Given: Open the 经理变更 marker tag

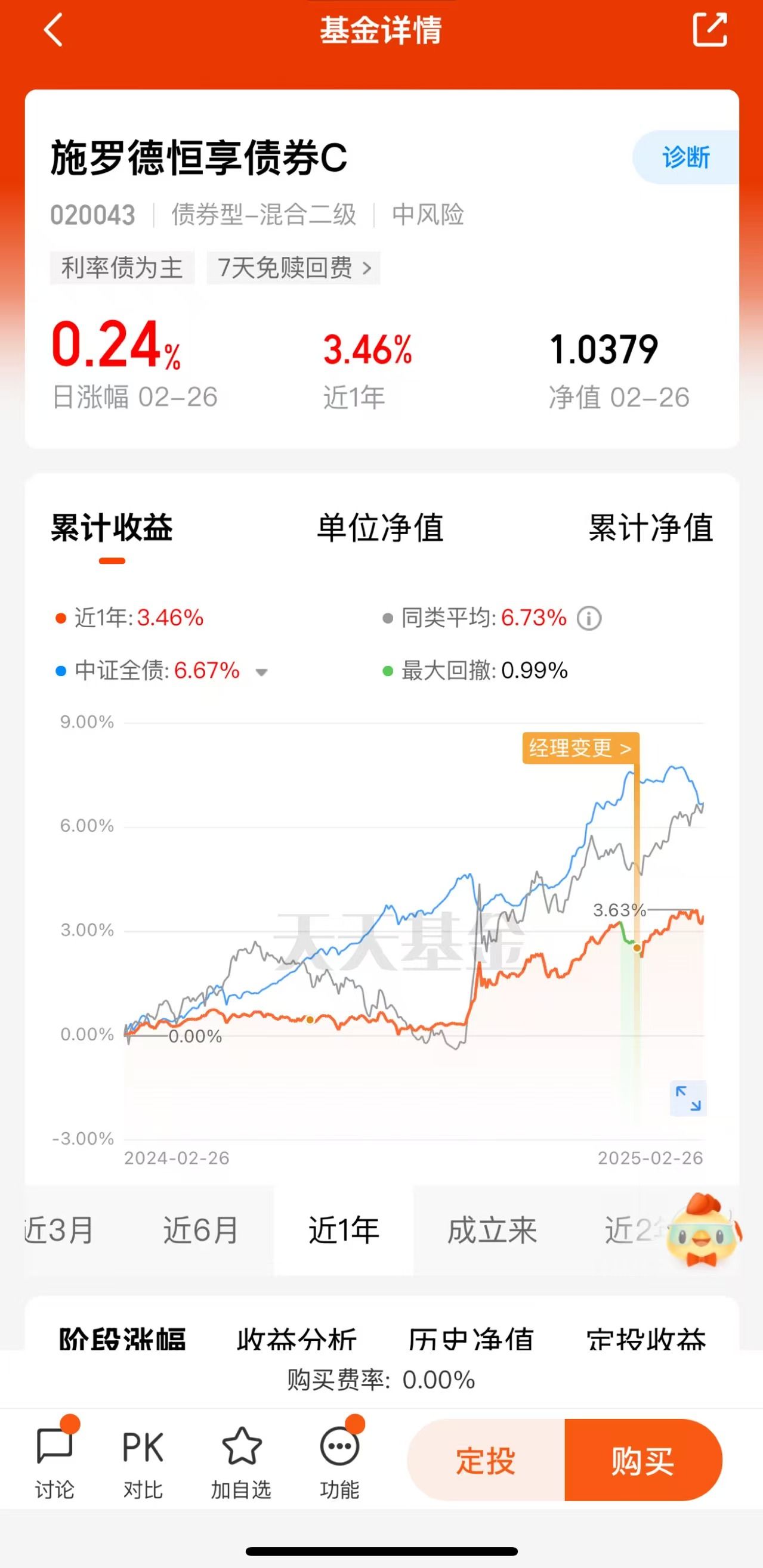Looking at the screenshot, I should 580,748.
